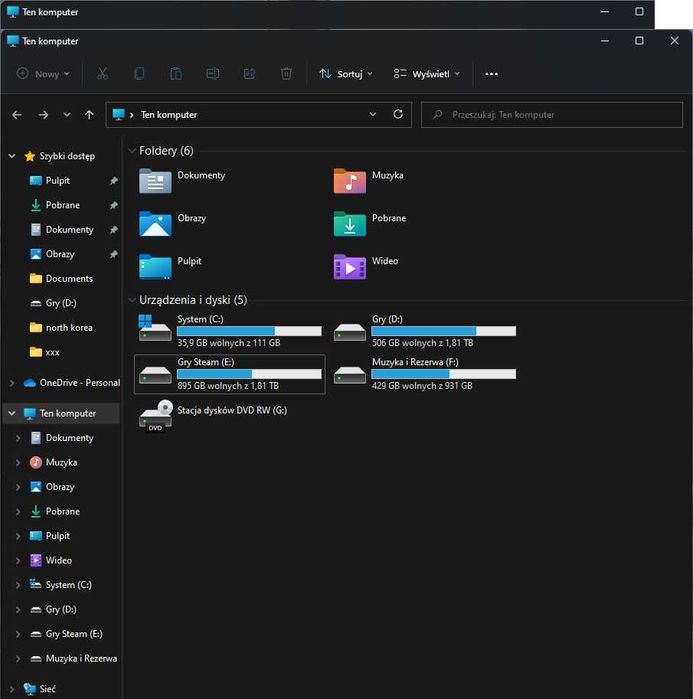Select Pobrane under Ten komputer tree
Viewport: 693px width, 699px height.
pos(55,511)
